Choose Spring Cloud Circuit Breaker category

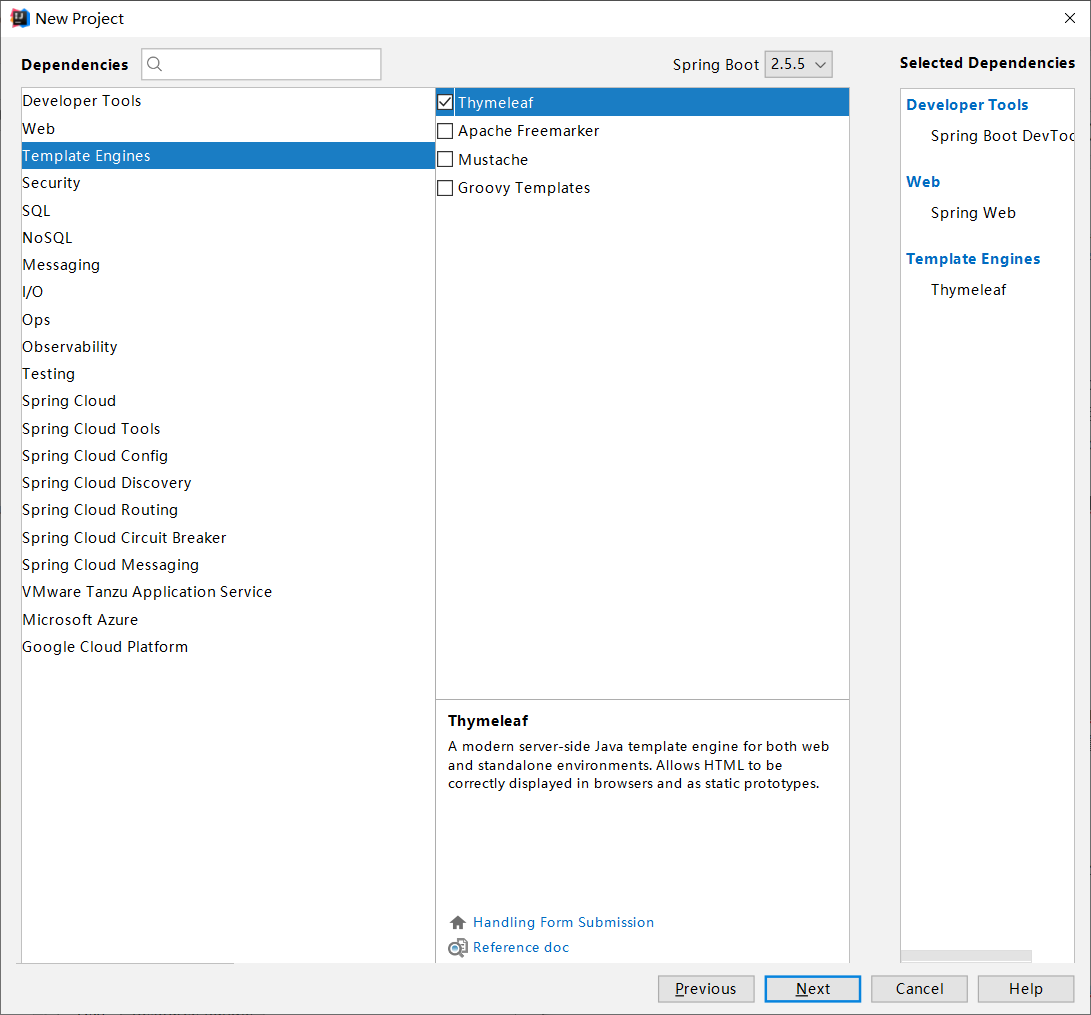228,538
